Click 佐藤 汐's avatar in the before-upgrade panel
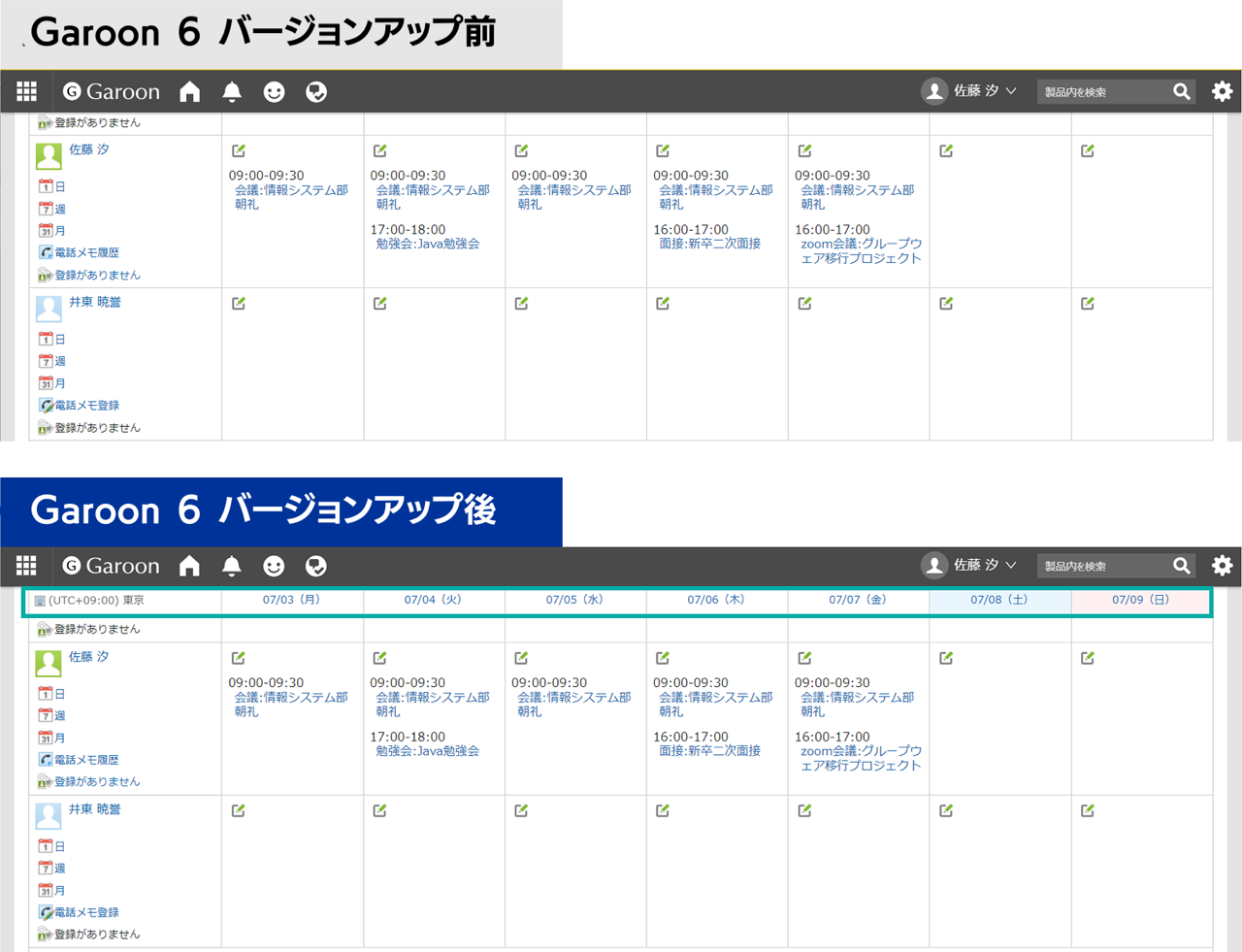Viewport: 1242px width, 952px height. point(49,156)
